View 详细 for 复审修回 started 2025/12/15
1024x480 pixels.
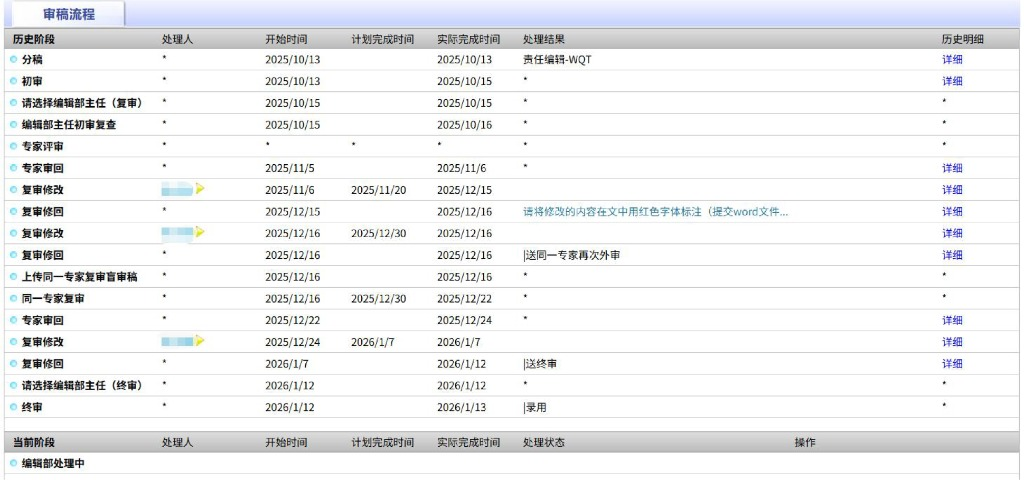pyautogui.click(x=951, y=211)
